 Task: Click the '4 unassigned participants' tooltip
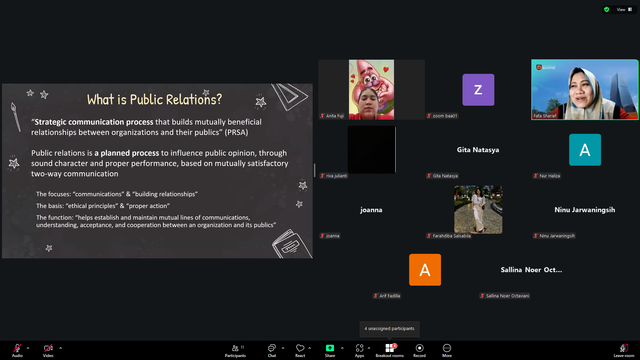coord(389,329)
